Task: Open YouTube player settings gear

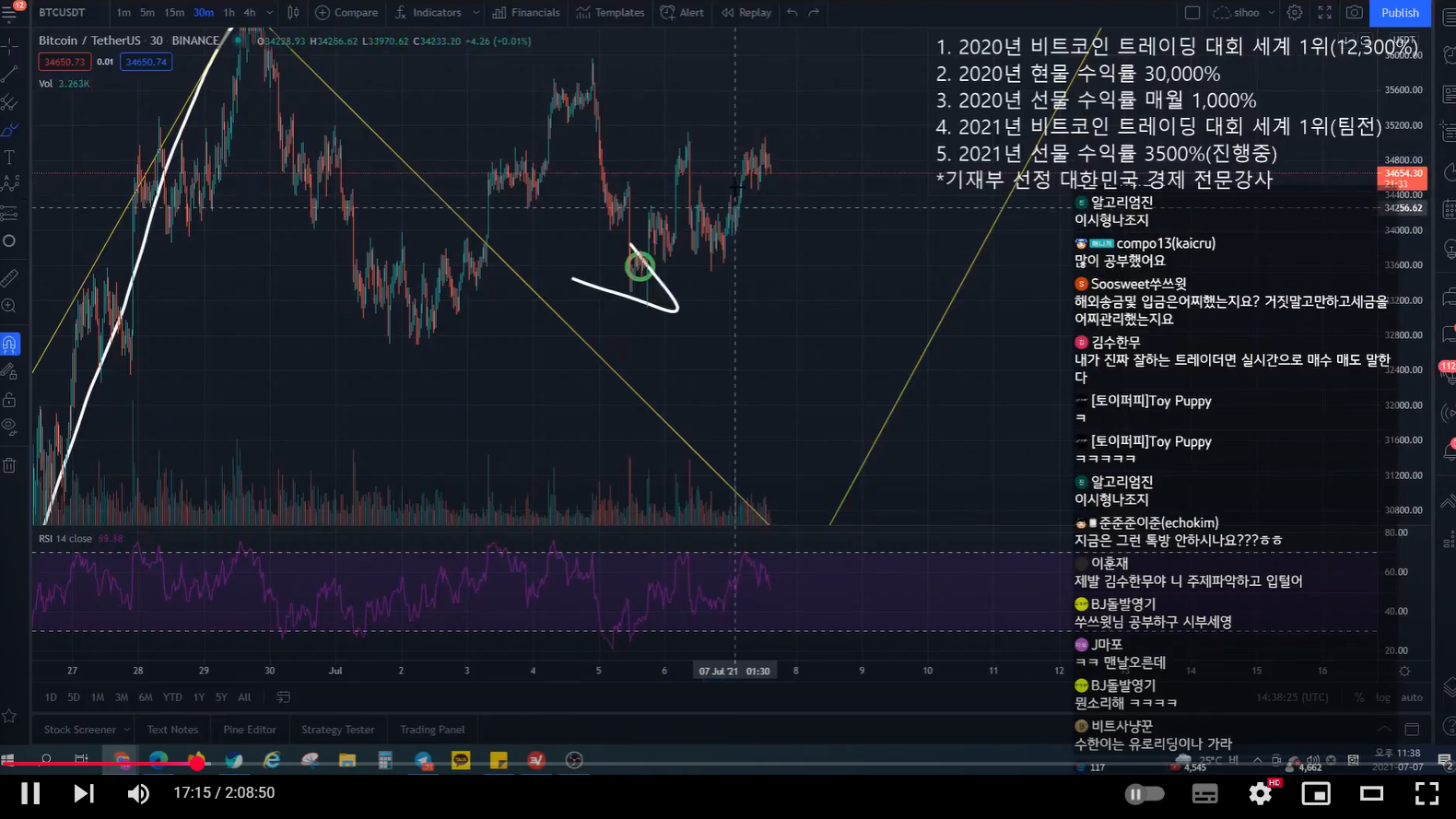Action: [x=1261, y=793]
